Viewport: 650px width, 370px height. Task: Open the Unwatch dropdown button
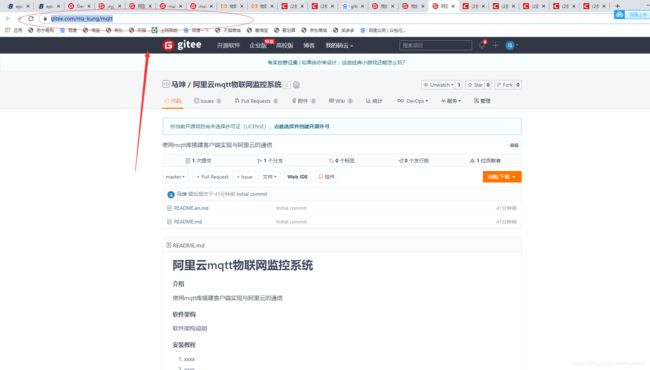pos(438,85)
